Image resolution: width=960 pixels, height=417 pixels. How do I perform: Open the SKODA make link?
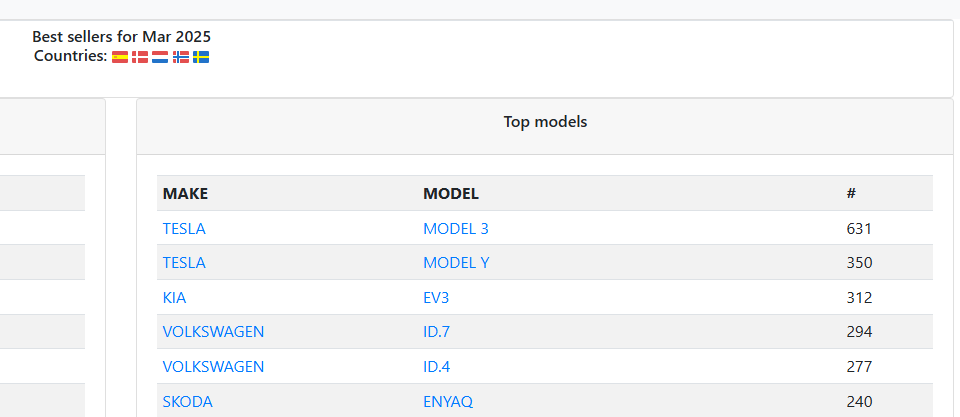tap(188, 402)
